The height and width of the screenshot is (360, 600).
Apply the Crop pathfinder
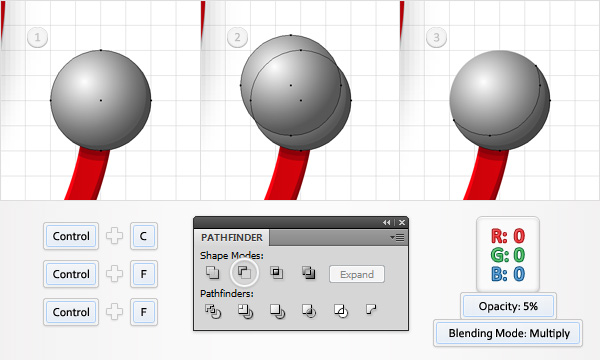309,311
